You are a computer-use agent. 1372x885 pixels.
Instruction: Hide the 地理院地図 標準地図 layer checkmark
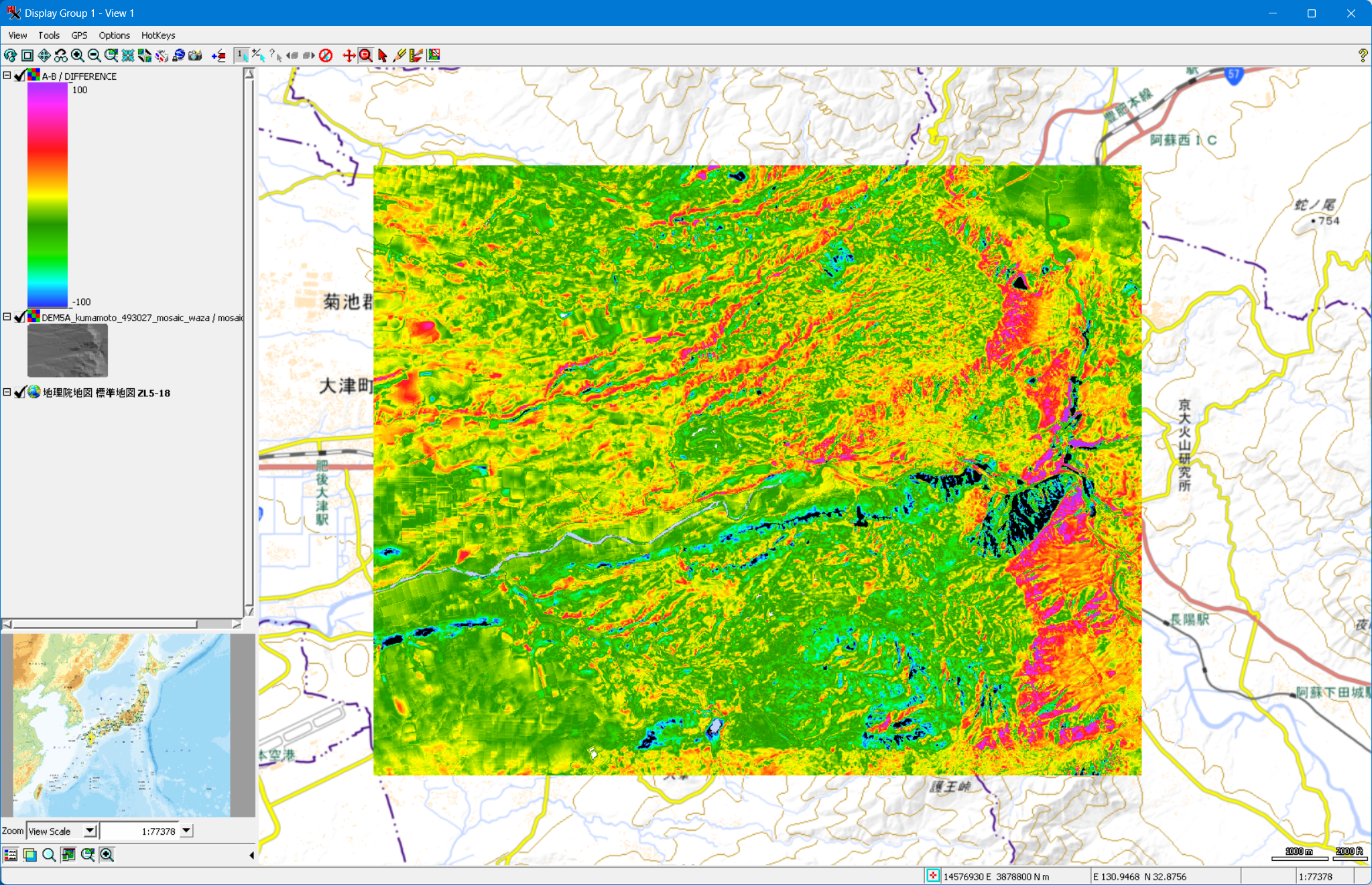pos(20,392)
